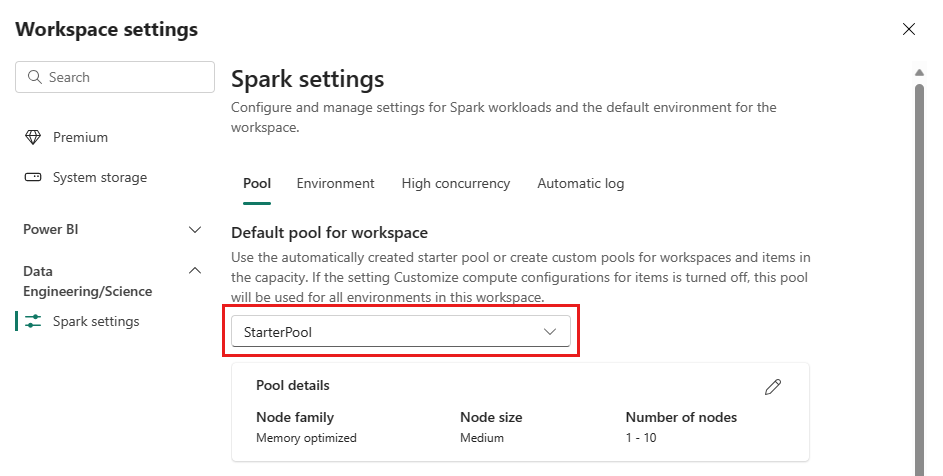Click the vertical scrollbar thumb

click(x=920, y=280)
